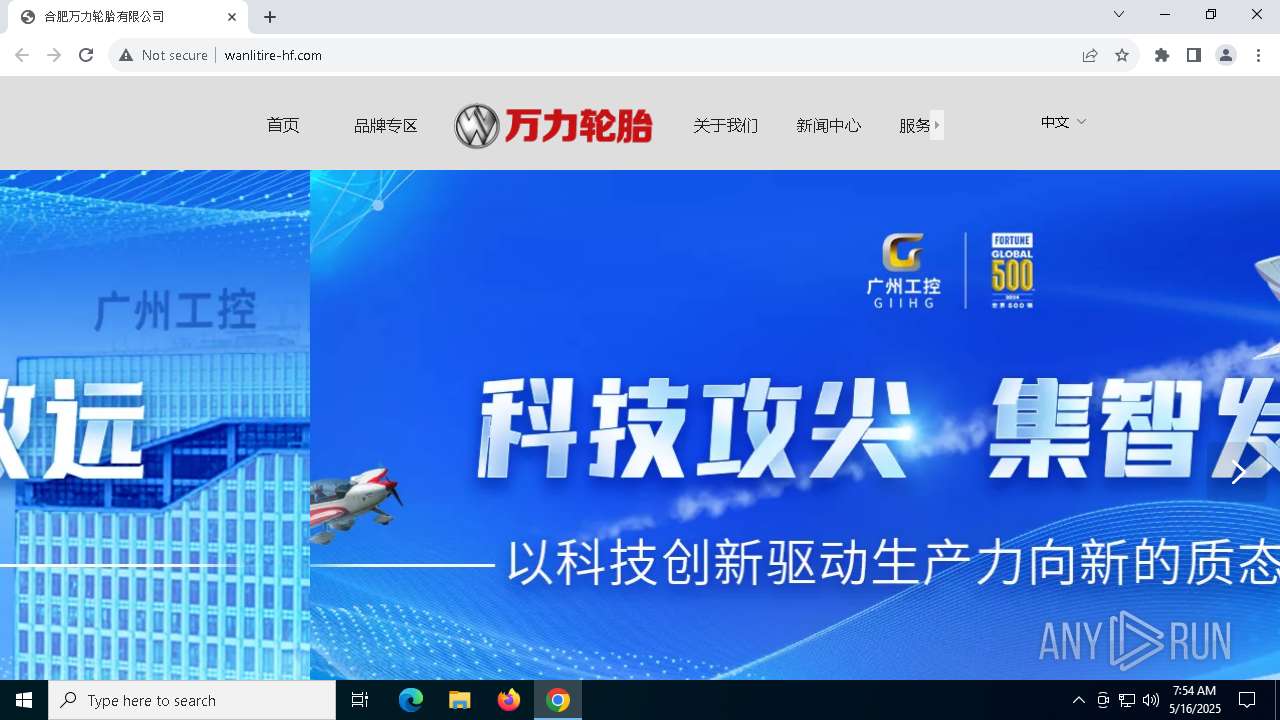
Task: Advance the banner with the next arrow
Action: pos(1238,472)
